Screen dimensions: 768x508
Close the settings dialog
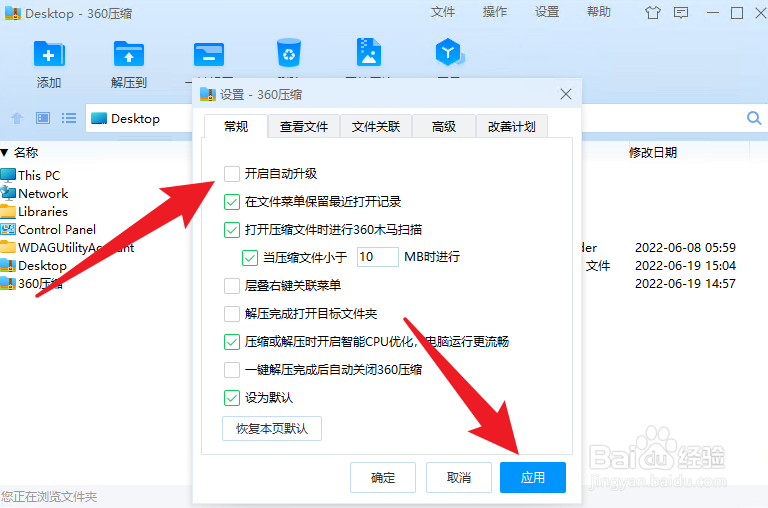tap(566, 94)
